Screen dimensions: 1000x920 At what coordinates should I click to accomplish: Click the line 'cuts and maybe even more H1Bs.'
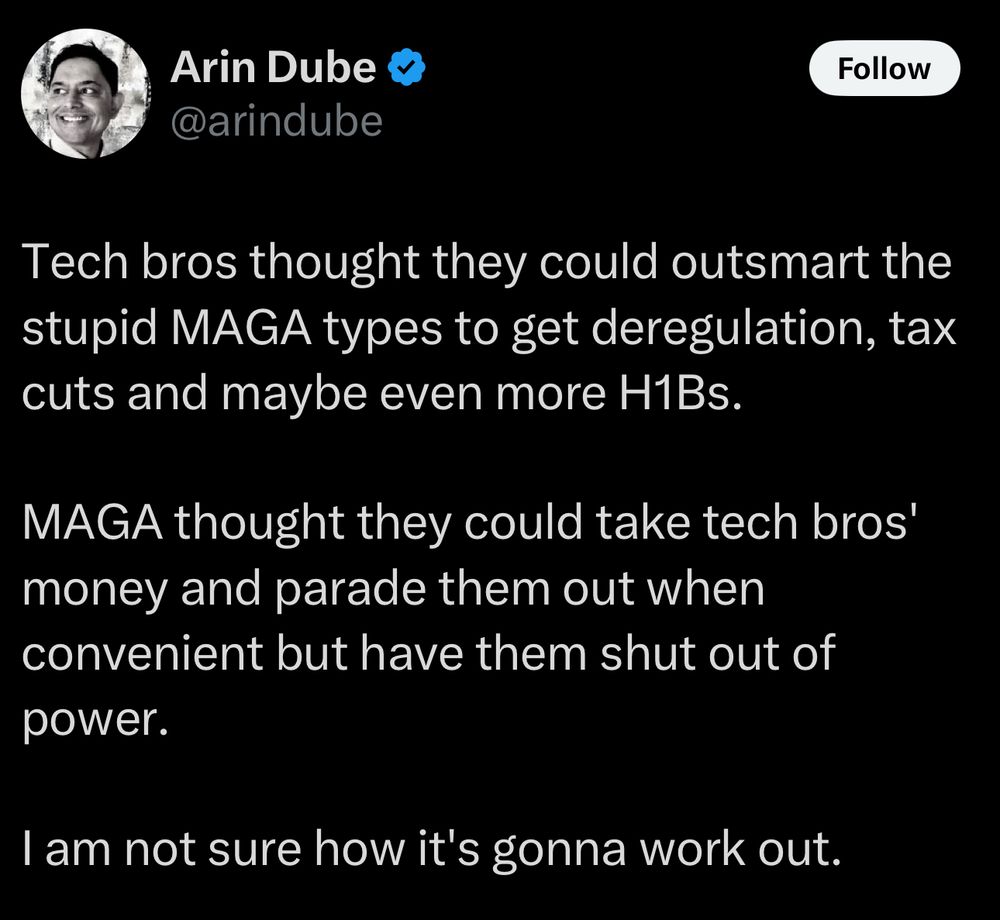pyautogui.click(x=383, y=393)
